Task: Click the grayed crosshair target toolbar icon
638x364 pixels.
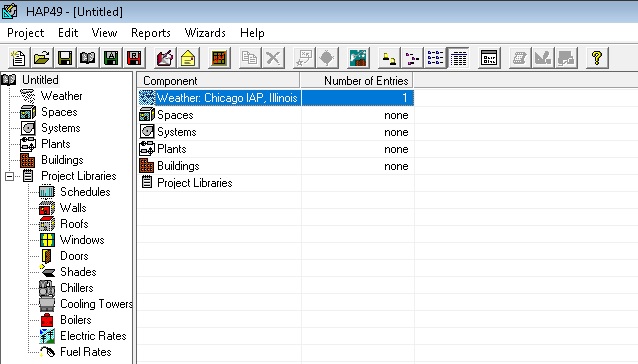Action: [327, 58]
